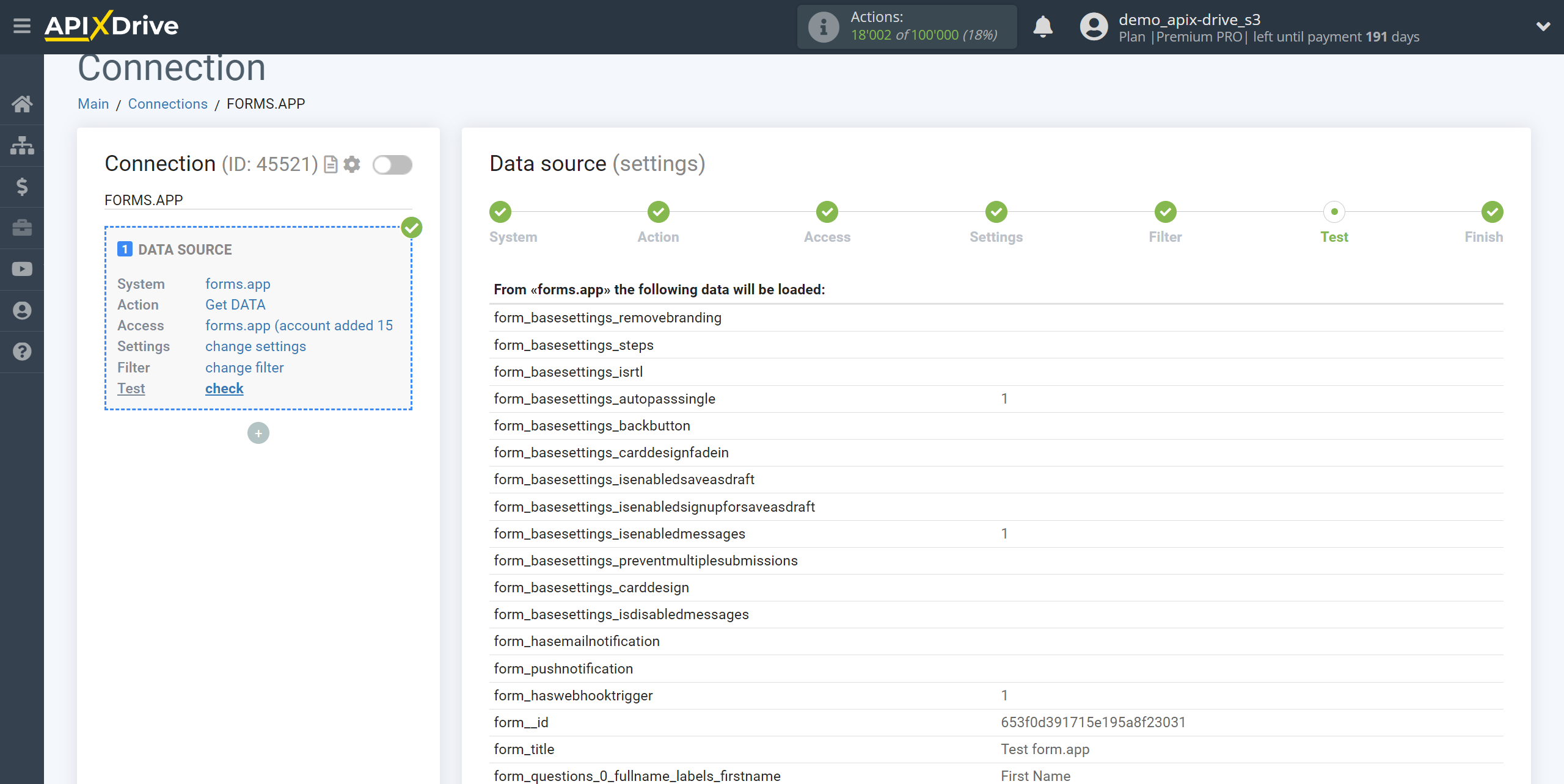Click the Test form.app title value
The image size is (1564, 784).
tap(1045, 749)
